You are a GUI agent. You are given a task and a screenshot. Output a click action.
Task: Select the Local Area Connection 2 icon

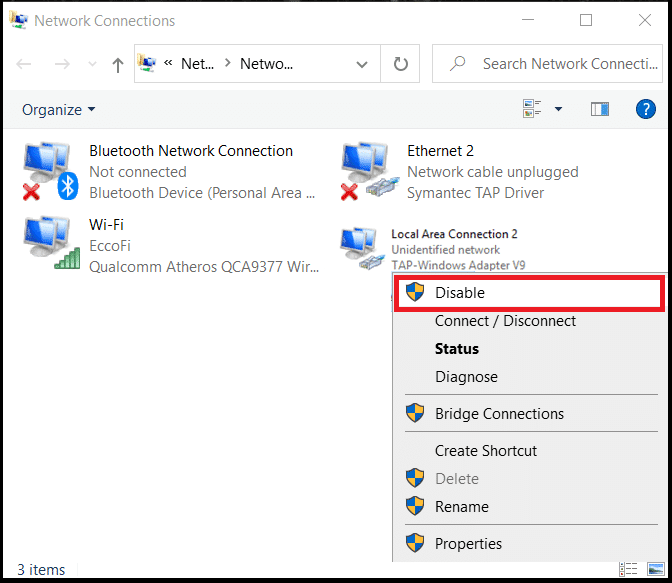[363, 249]
